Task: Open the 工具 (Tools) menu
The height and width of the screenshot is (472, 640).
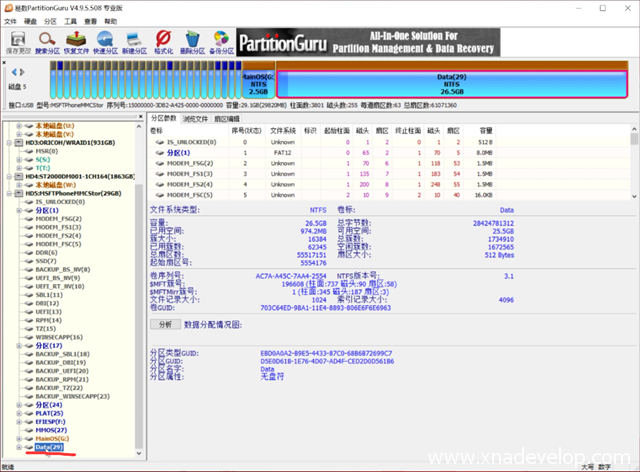Action: tap(72, 19)
